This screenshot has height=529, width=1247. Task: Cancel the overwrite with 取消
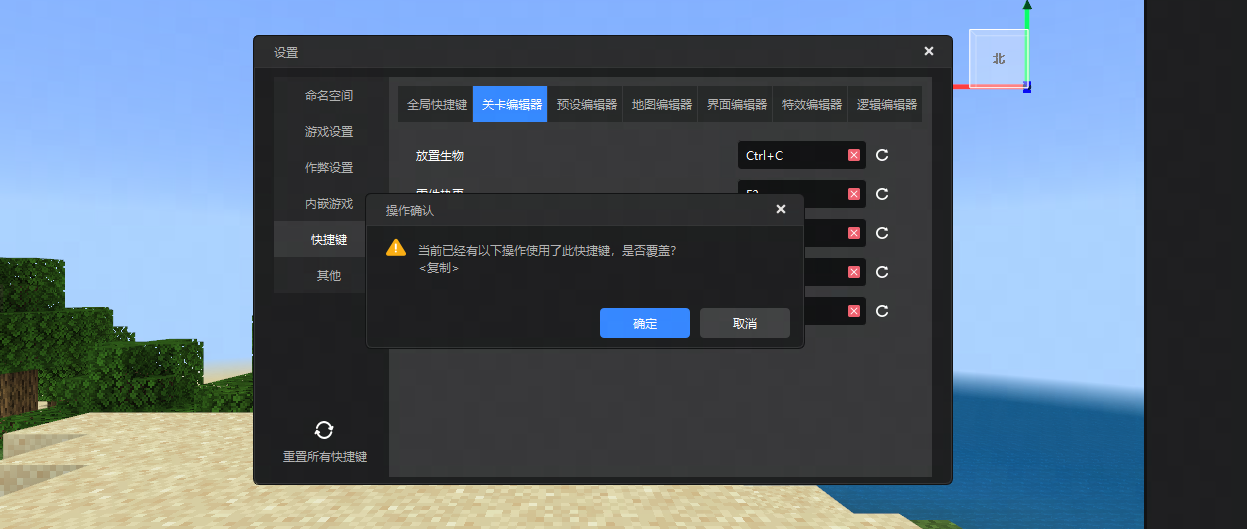pyautogui.click(x=745, y=323)
